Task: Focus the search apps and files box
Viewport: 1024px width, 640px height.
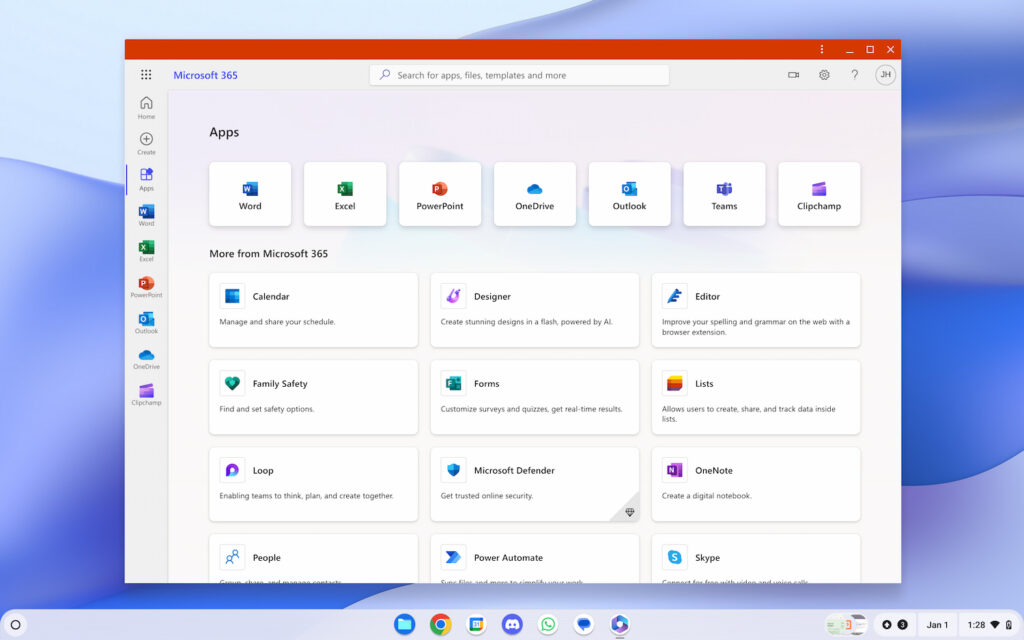Action: click(x=520, y=75)
